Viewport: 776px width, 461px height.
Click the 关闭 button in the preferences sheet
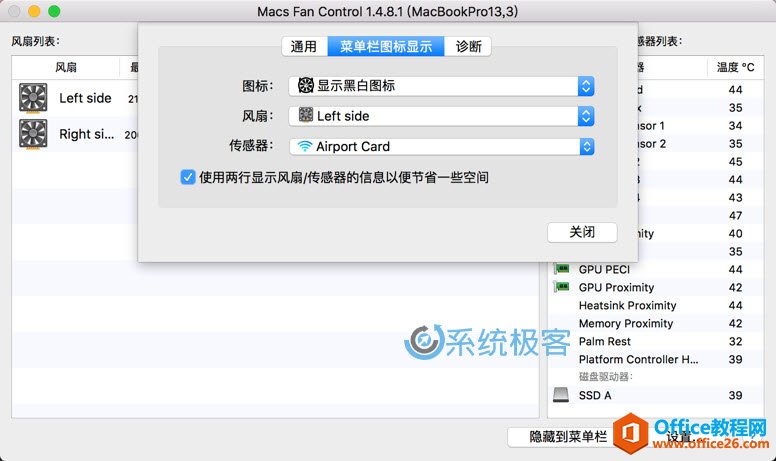click(x=582, y=232)
